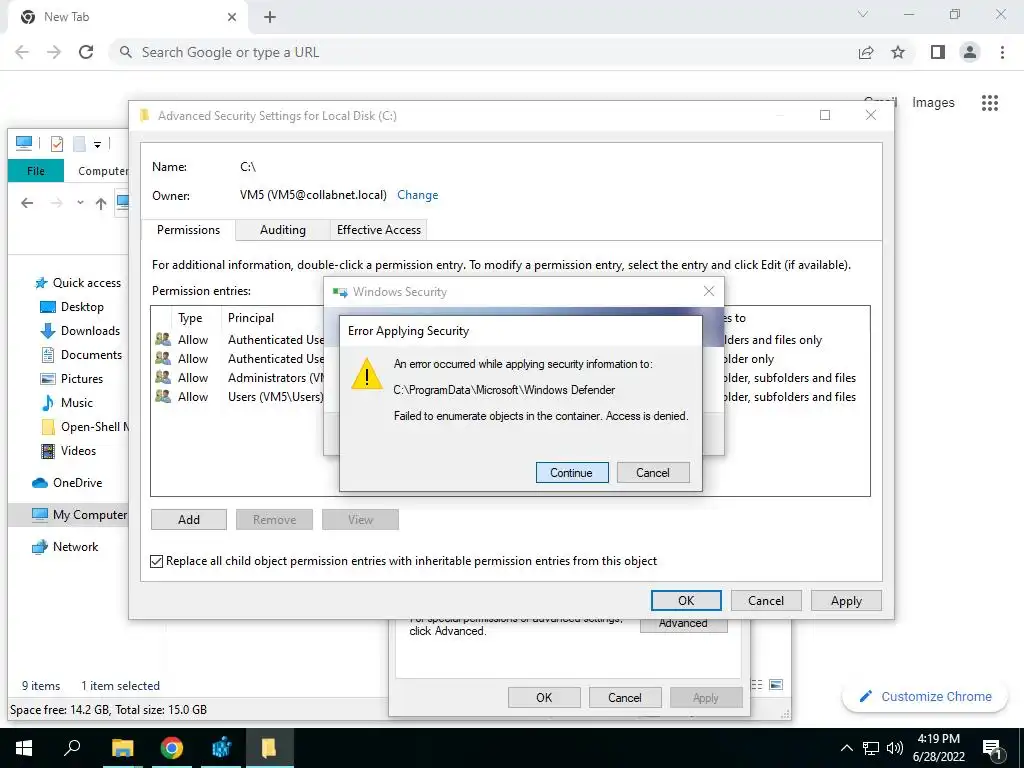
Task: Click Apply in Advanced Security Settings
Action: point(846,600)
